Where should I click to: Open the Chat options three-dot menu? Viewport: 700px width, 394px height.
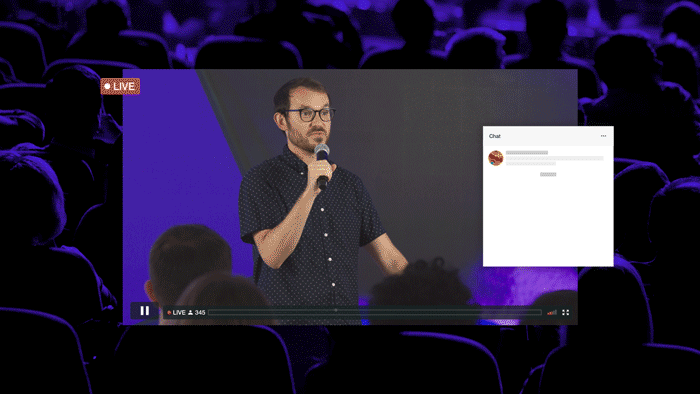pos(603,136)
